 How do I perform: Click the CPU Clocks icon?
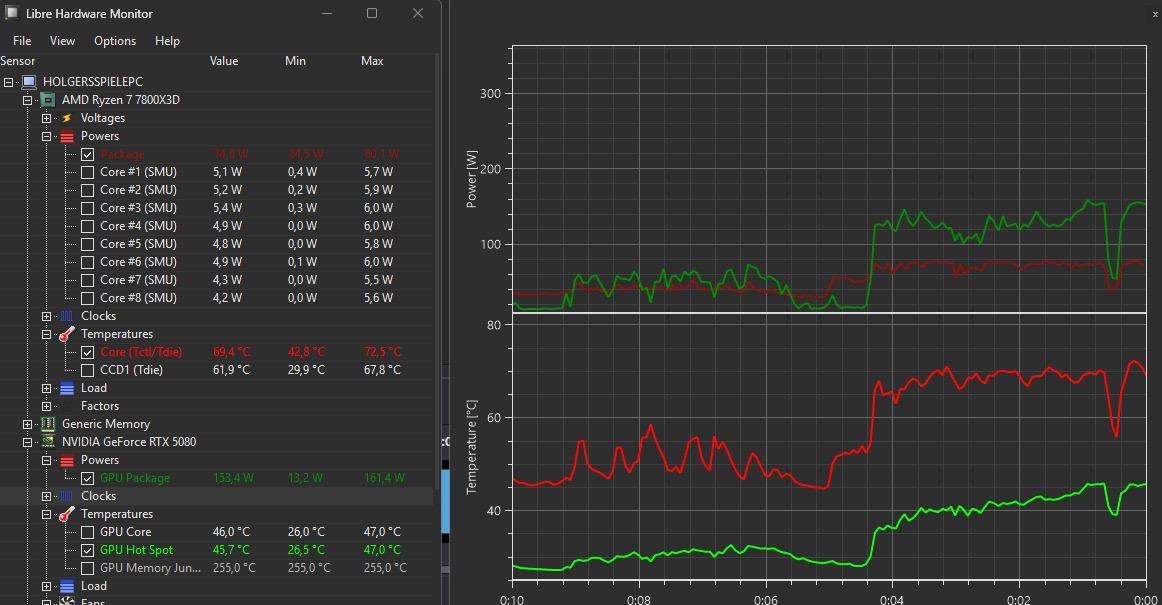(x=67, y=316)
